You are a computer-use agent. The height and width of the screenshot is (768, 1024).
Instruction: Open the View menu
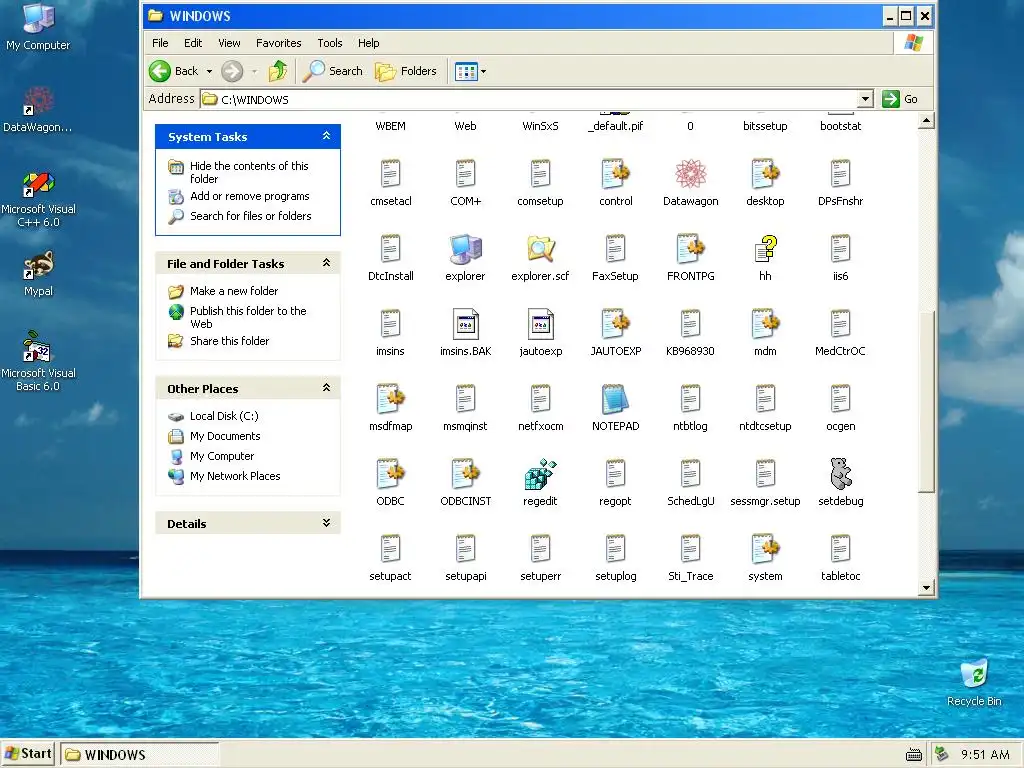point(229,43)
